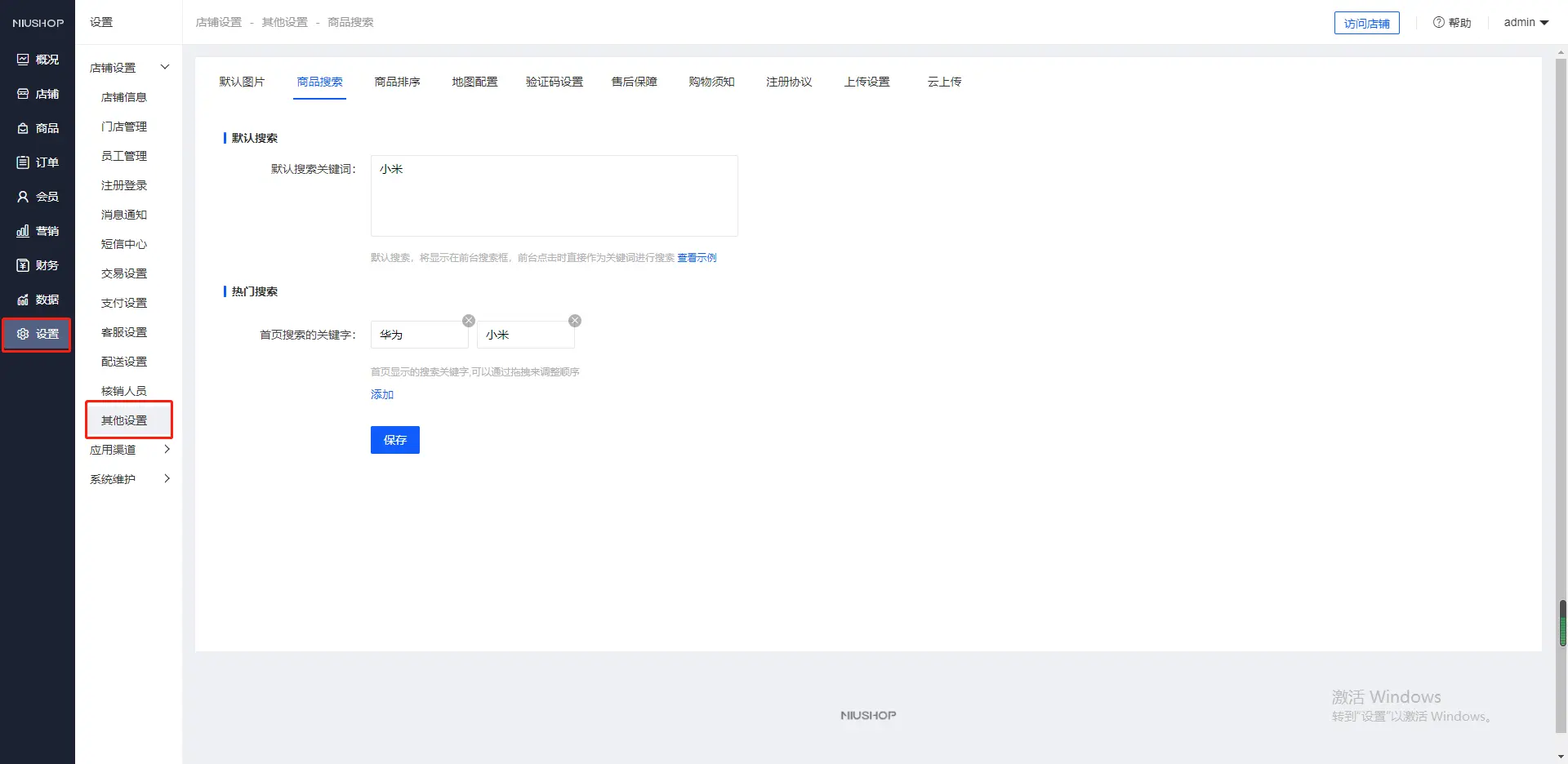Focus the 默认搜索关键词 text area

point(554,196)
